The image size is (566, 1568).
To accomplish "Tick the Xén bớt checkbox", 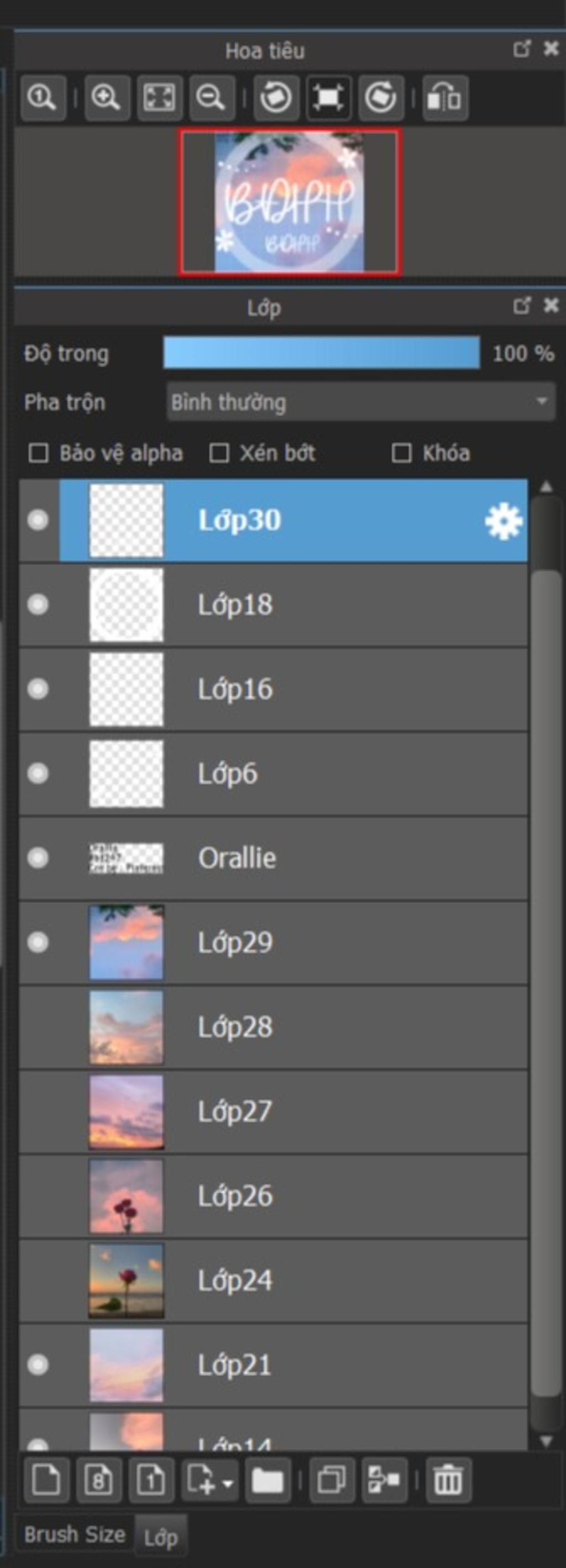I will click(219, 453).
